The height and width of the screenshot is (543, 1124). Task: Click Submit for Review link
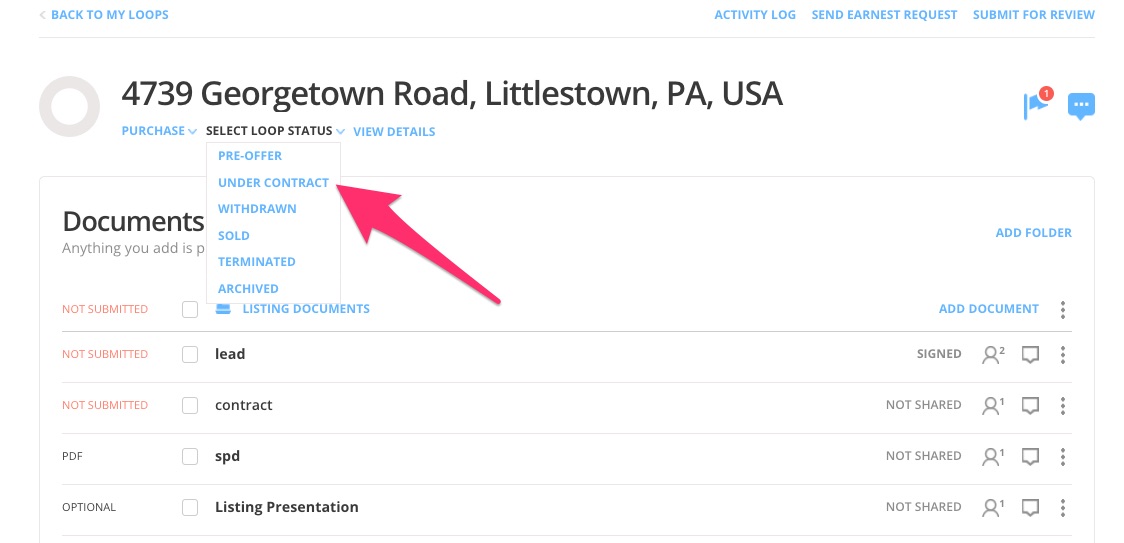pyautogui.click(x=1033, y=15)
